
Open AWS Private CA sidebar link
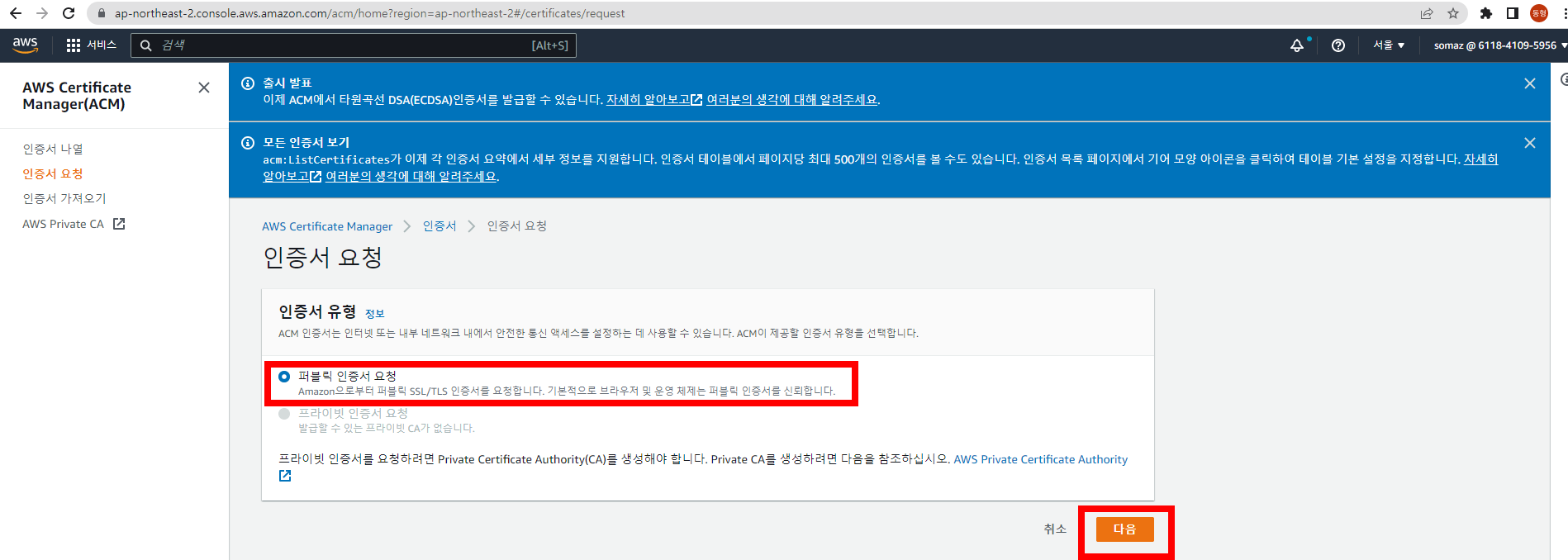(63, 224)
